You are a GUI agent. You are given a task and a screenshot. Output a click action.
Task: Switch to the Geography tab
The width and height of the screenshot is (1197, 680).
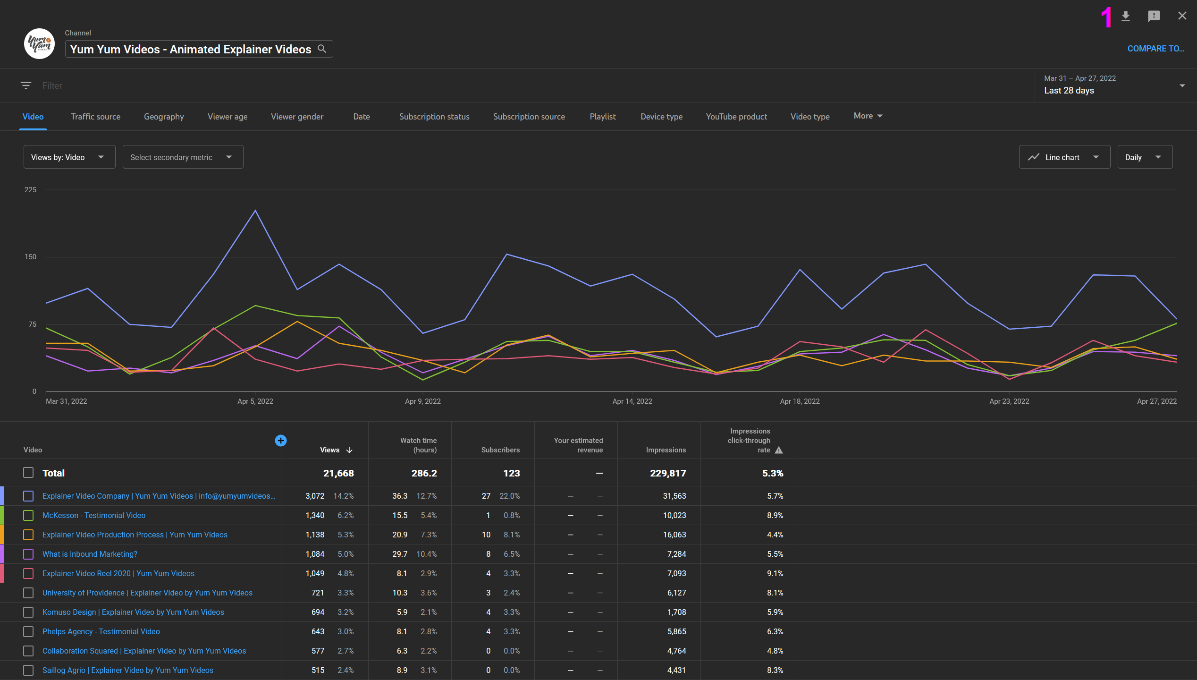[163, 116]
